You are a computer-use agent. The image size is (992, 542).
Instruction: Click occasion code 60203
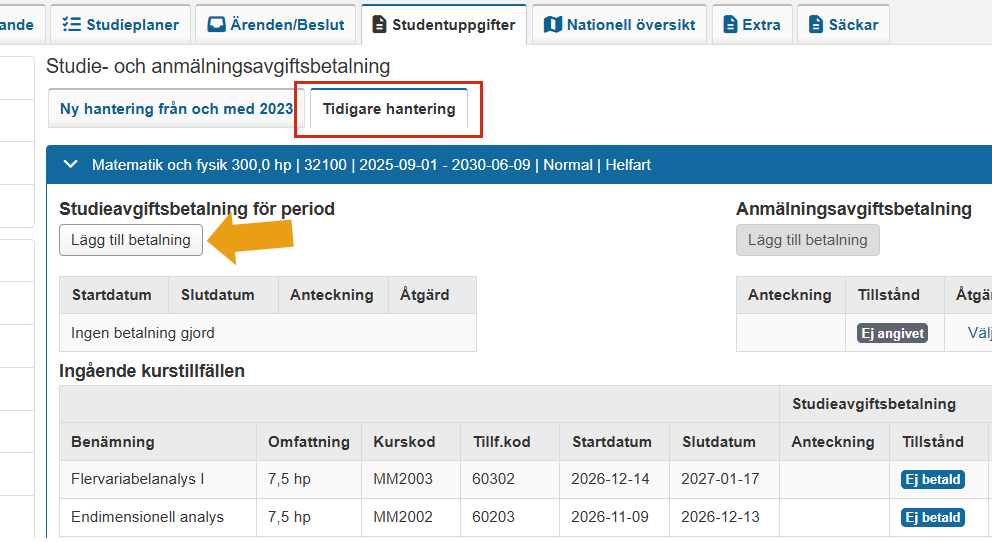coord(493,517)
